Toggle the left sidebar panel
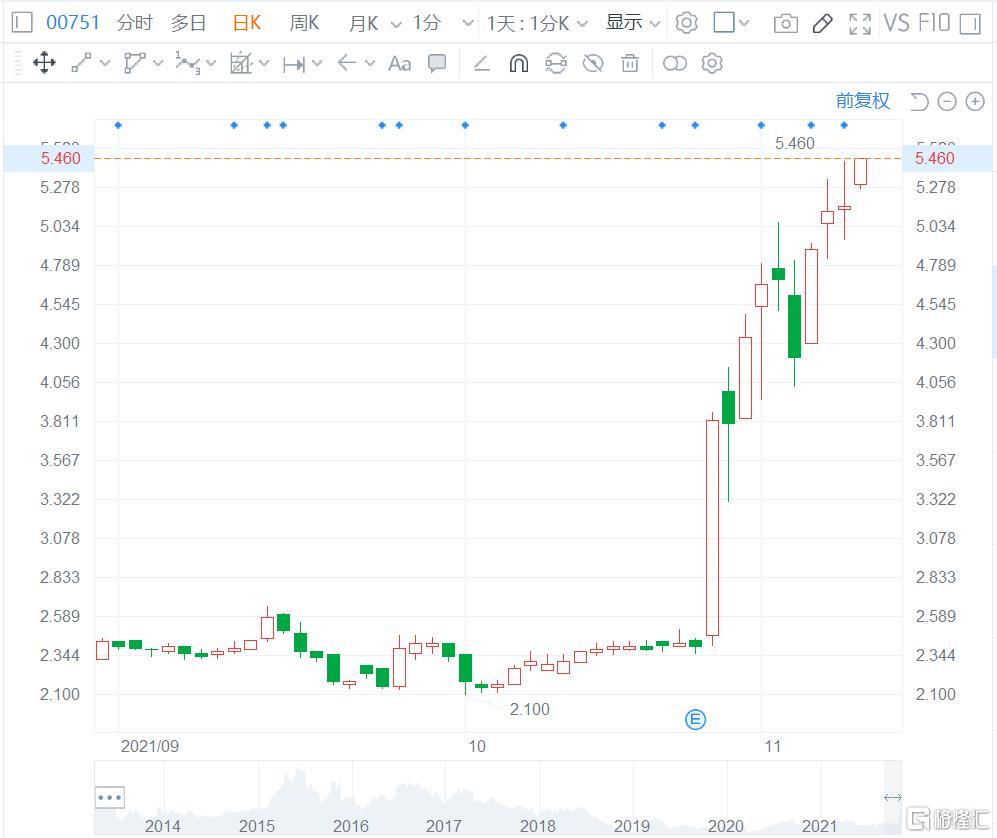The width and height of the screenshot is (997, 838). pos(22,23)
